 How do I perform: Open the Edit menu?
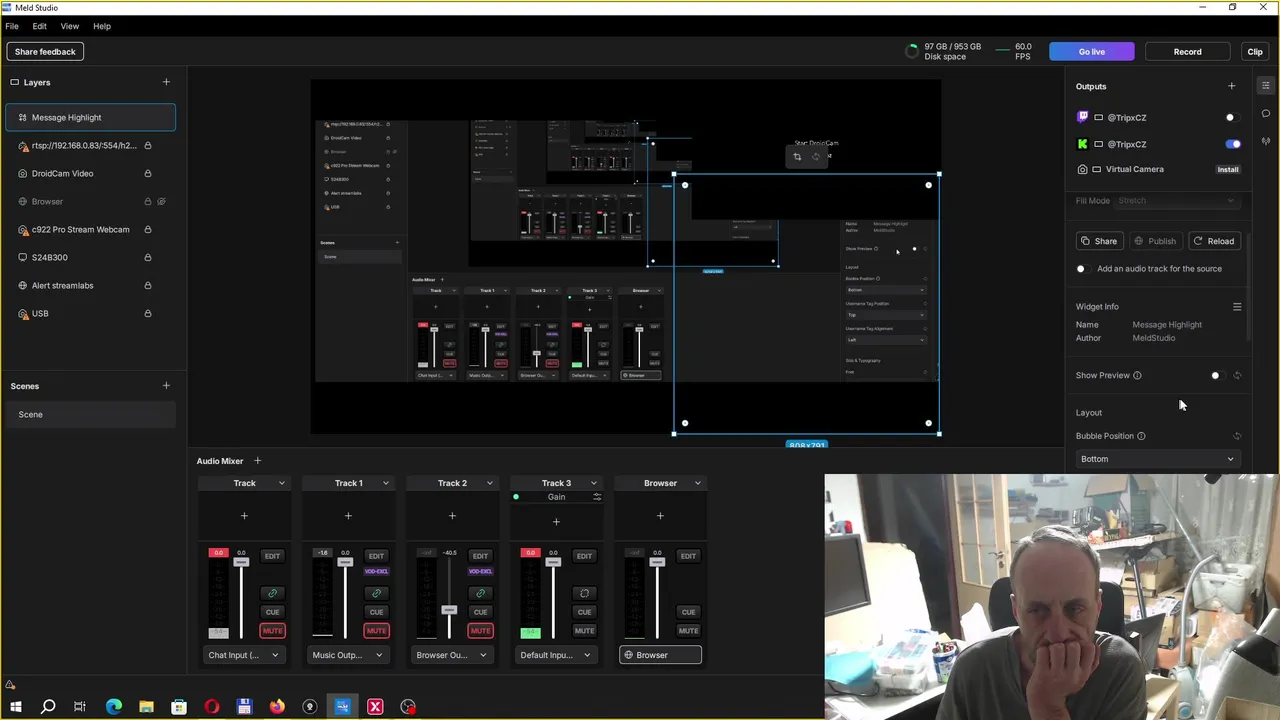(39, 26)
